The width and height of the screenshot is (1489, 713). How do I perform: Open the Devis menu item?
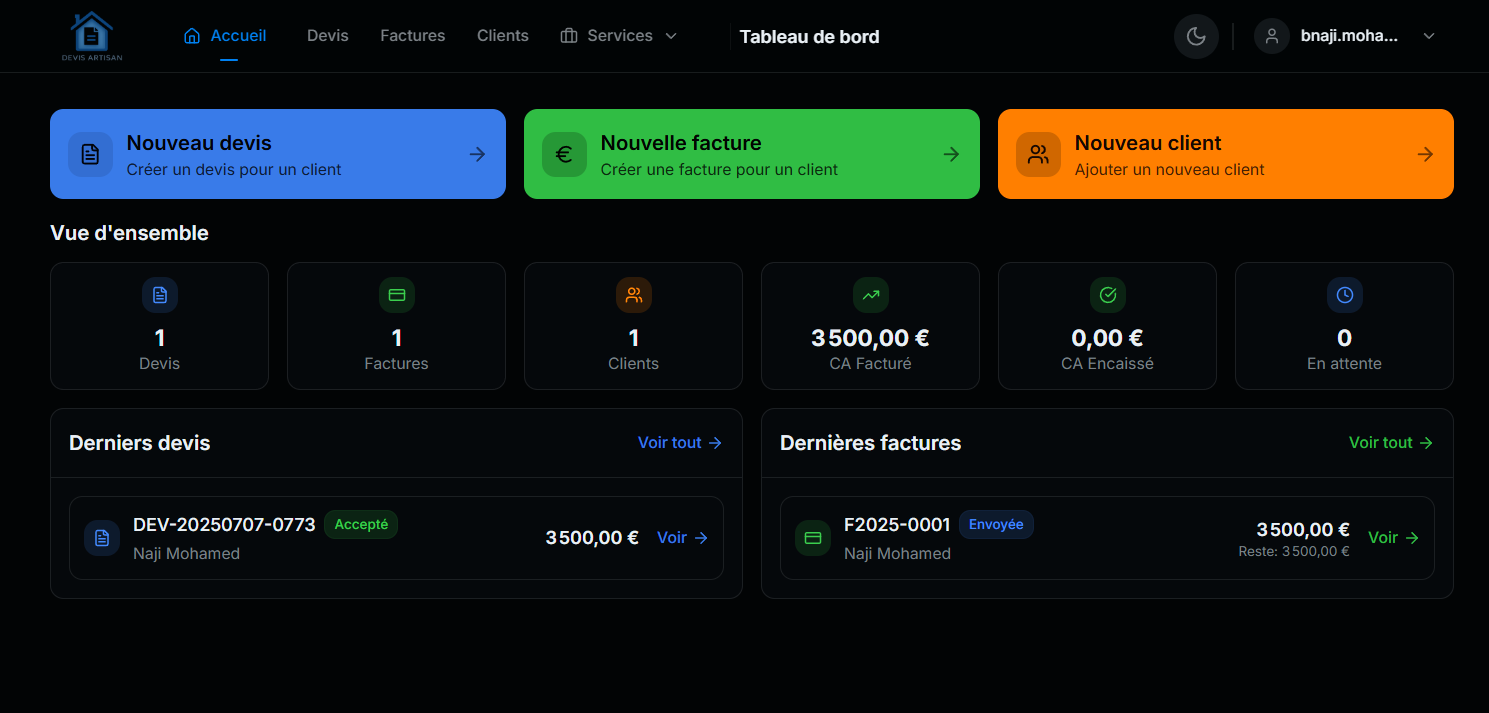click(x=328, y=36)
